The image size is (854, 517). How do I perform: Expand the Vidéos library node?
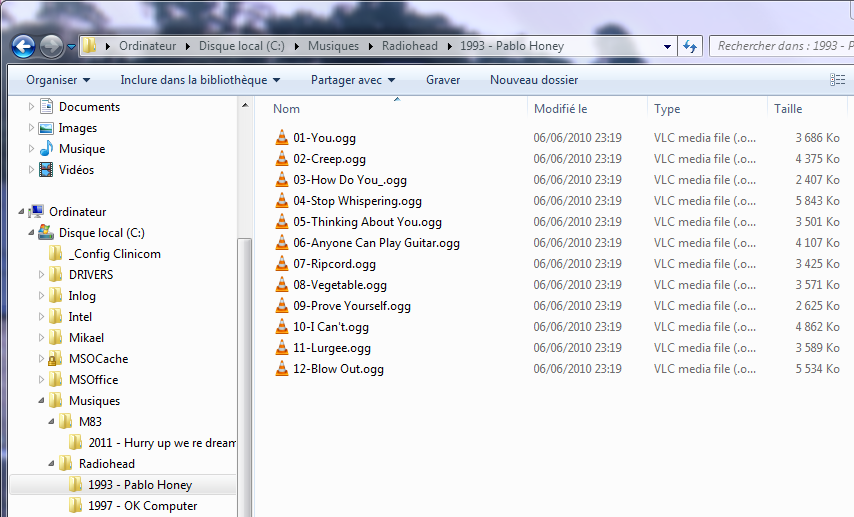click(31, 170)
